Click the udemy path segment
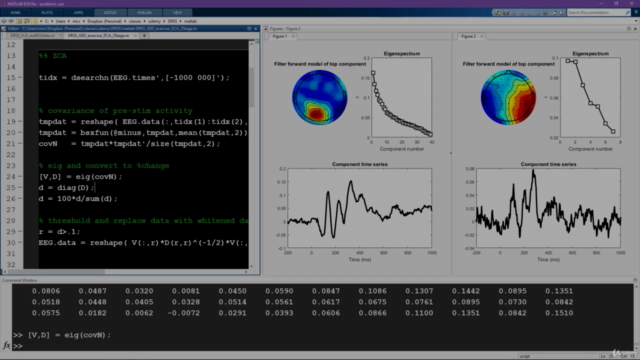 point(154,21)
